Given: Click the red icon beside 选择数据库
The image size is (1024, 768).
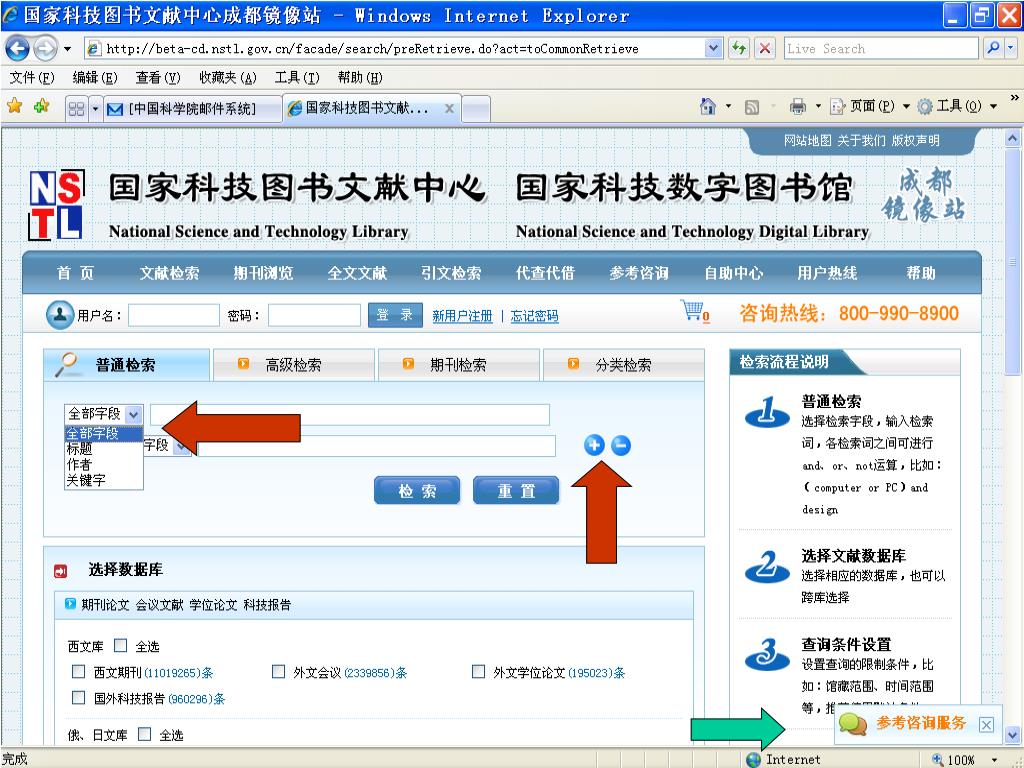Looking at the screenshot, I should click(61, 571).
